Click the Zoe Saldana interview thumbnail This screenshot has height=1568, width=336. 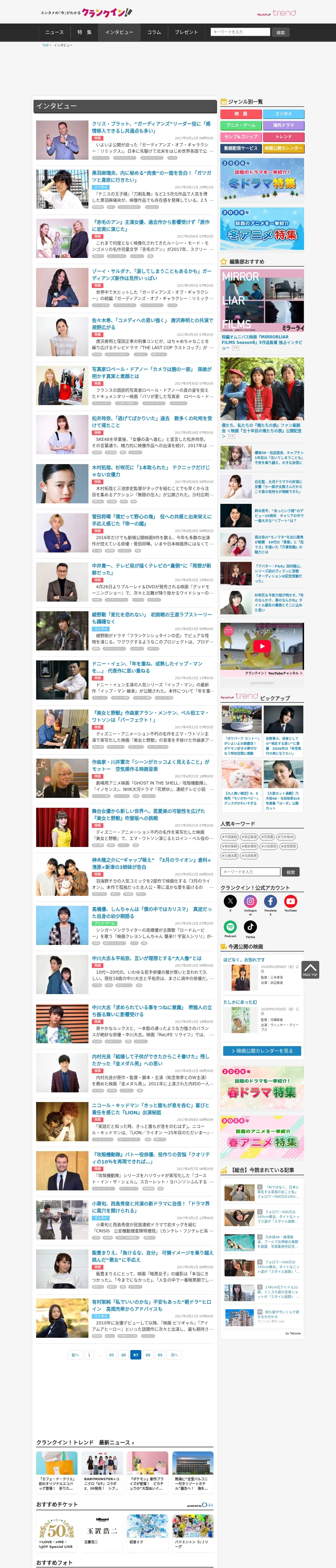[62, 287]
